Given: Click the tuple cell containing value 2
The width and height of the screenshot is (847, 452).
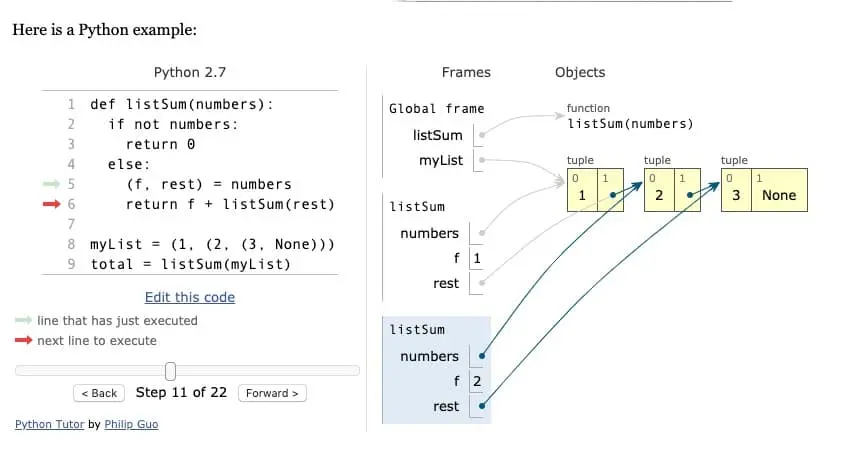Looking at the screenshot, I should (659, 190).
